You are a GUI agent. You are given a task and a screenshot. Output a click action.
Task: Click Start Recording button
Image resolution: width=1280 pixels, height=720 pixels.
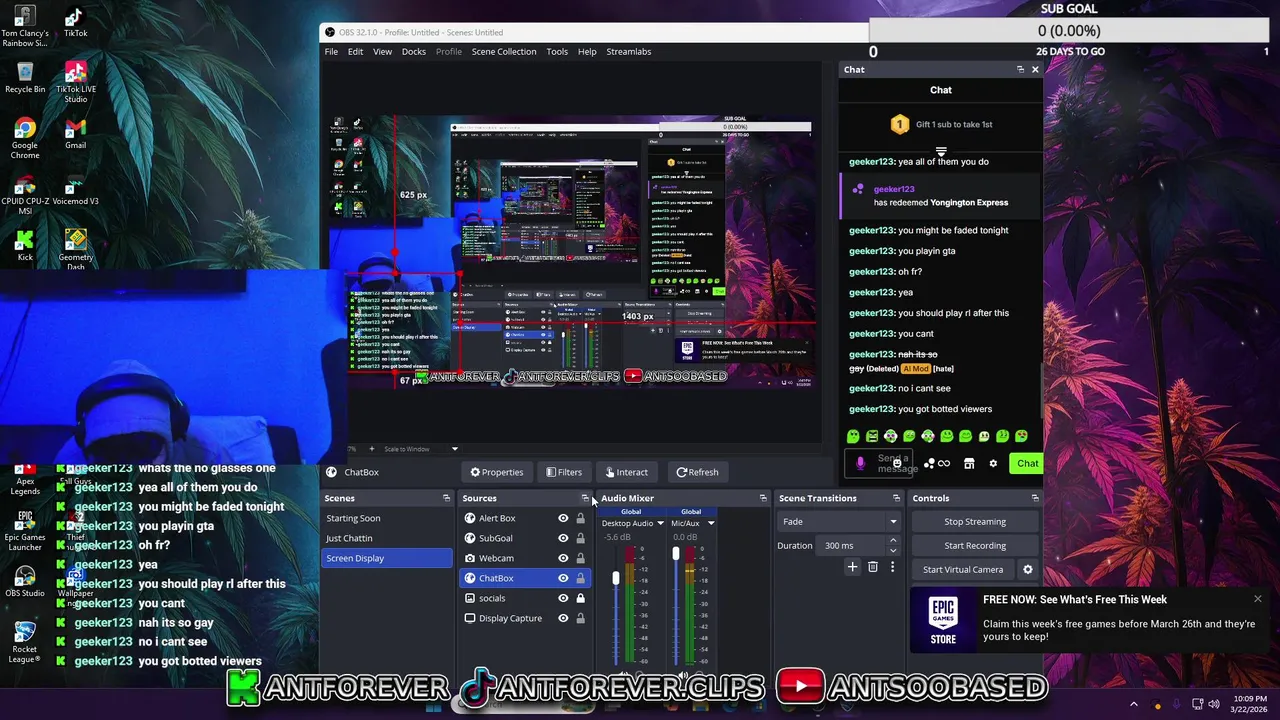pyautogui.click(x=975, y=545)
